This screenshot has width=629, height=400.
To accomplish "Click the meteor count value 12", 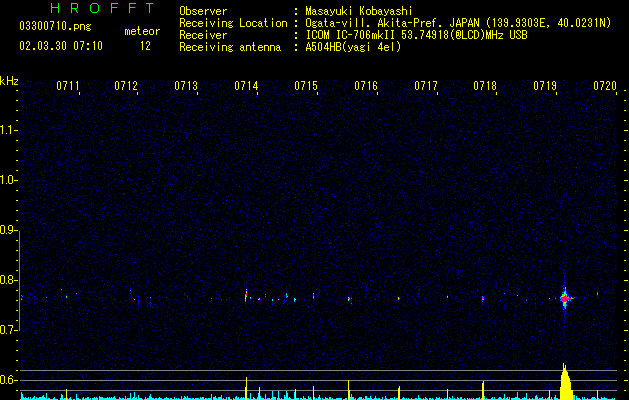I will [x=145, y=46].
